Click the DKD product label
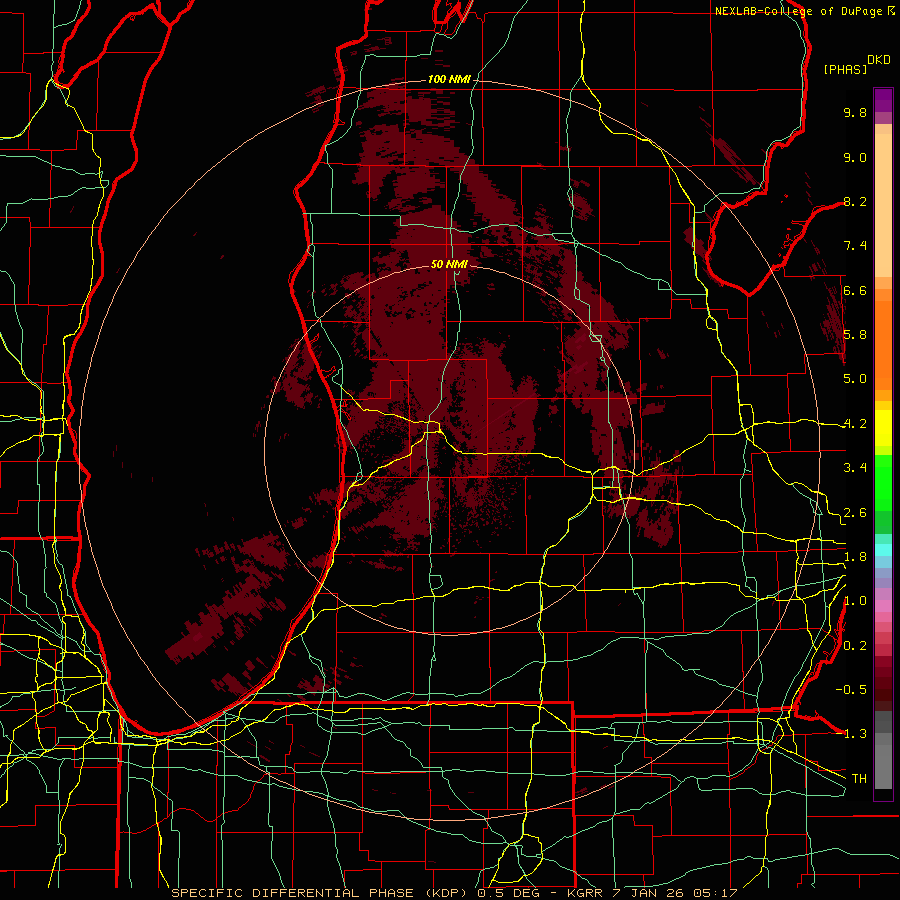This screenshot has height=900, width=900. (x=879, y=60)
